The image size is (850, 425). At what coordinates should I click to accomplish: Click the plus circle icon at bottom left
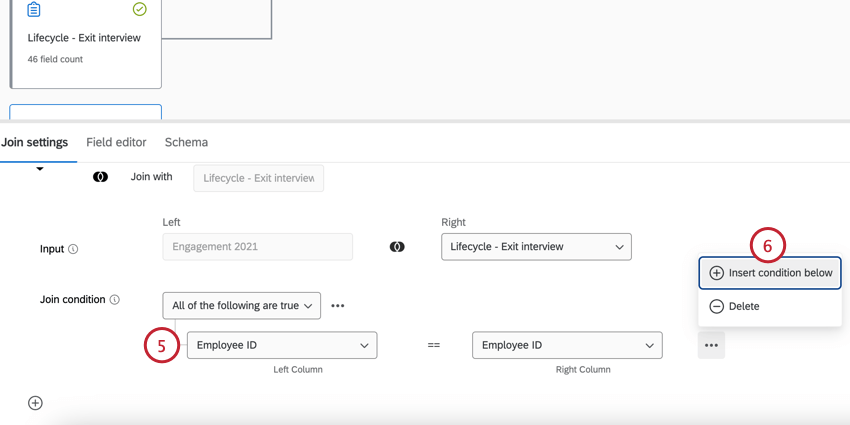click(35, 403)
